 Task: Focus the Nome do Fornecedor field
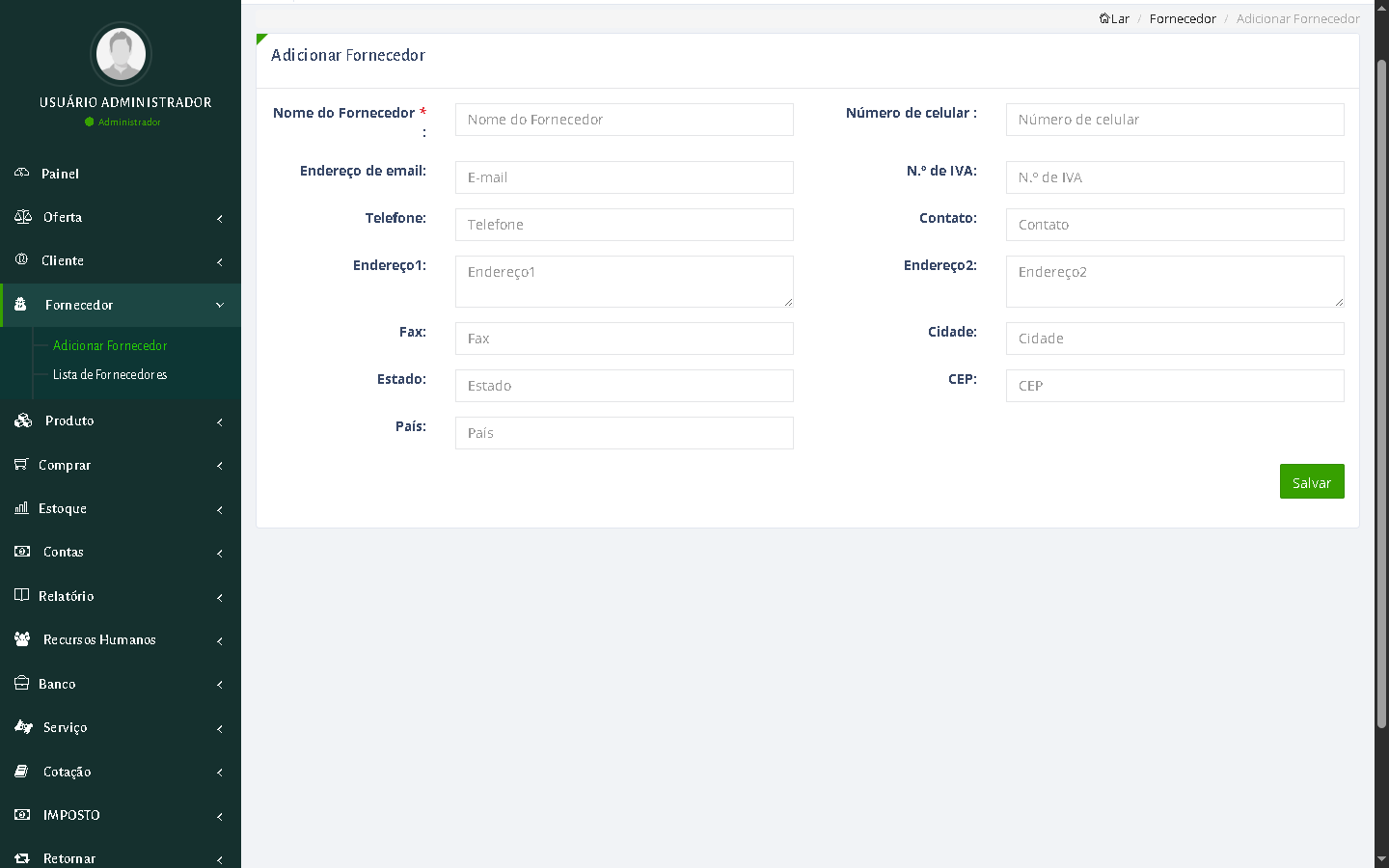(x=624, y=120)
